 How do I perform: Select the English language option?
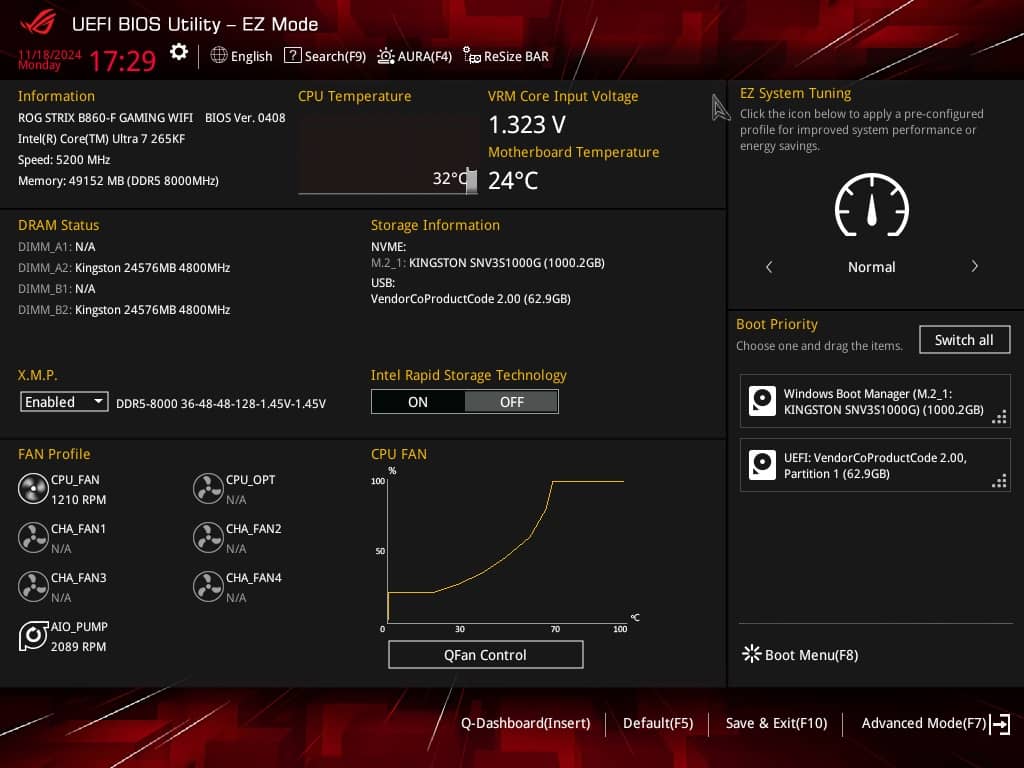pyautogui.click(x=251, y=56)
